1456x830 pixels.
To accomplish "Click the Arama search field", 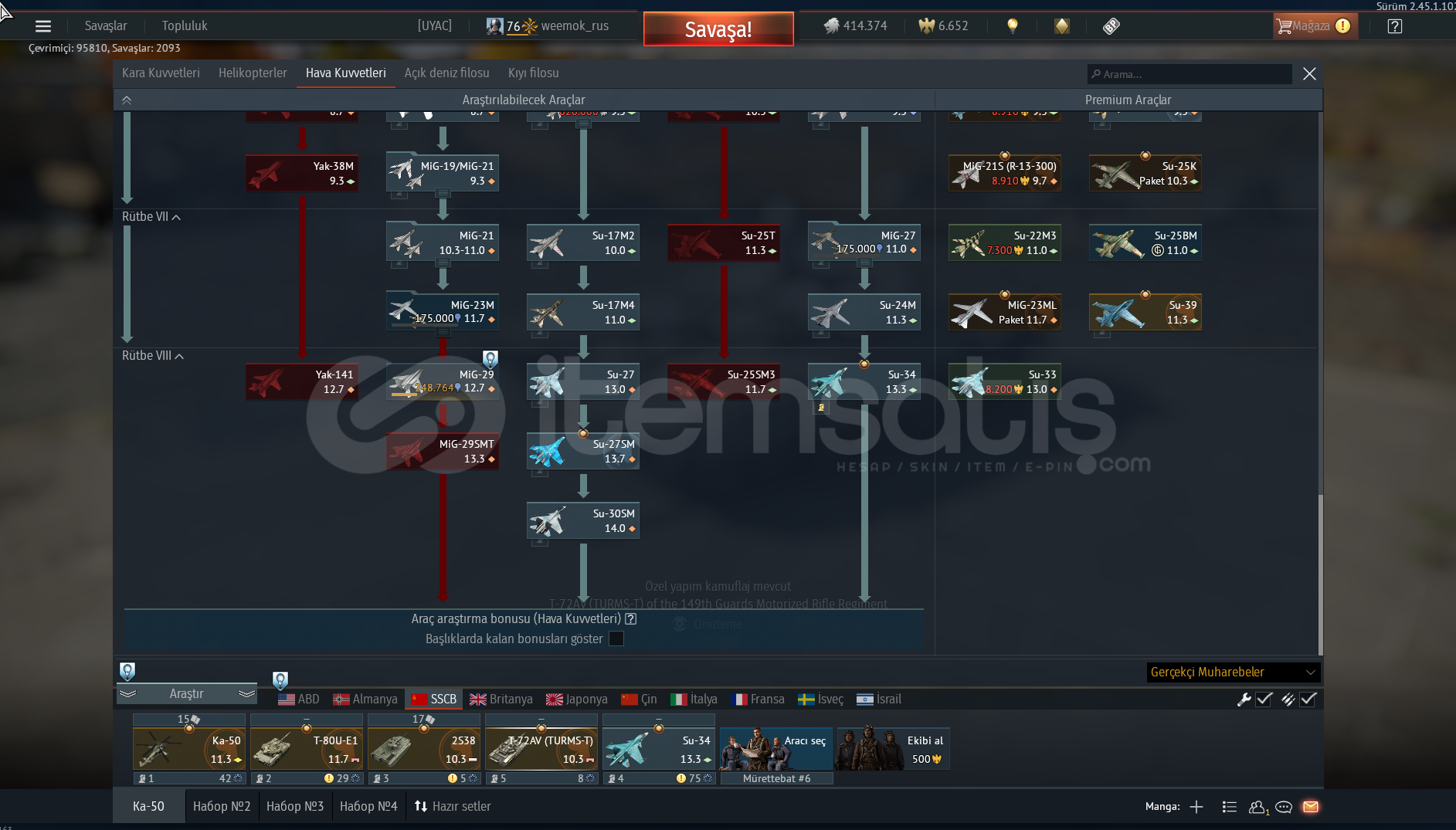I will click(1190, 74).
